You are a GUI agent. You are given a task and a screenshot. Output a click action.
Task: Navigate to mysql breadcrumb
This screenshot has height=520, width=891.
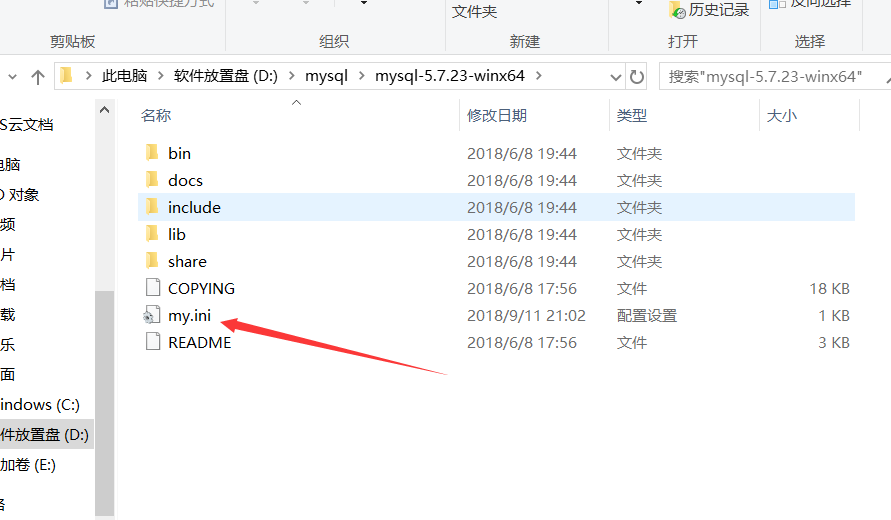point(326,76)
